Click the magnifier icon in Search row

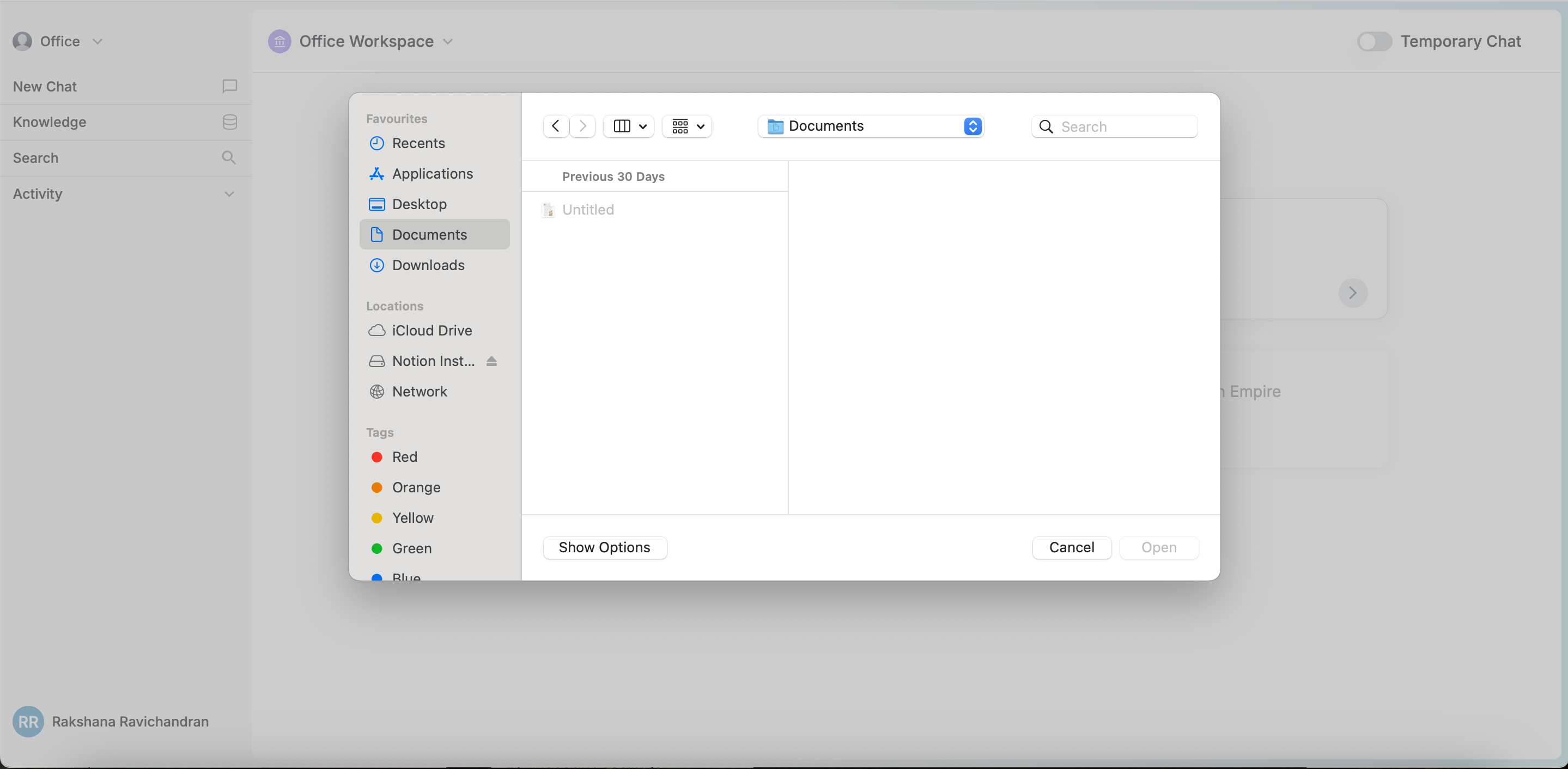[229, 157]
